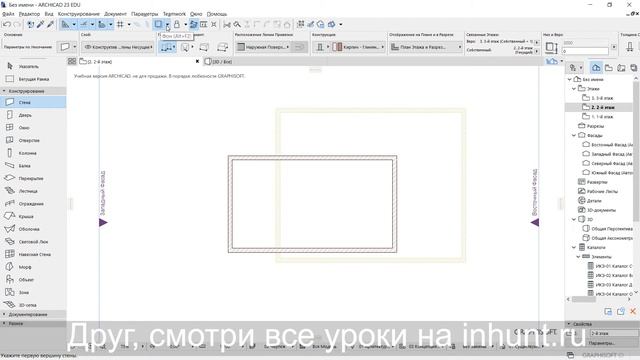Screen dimensions: 640x360
Task: Click the Redo arrow icon
Action: click(17, 24)
